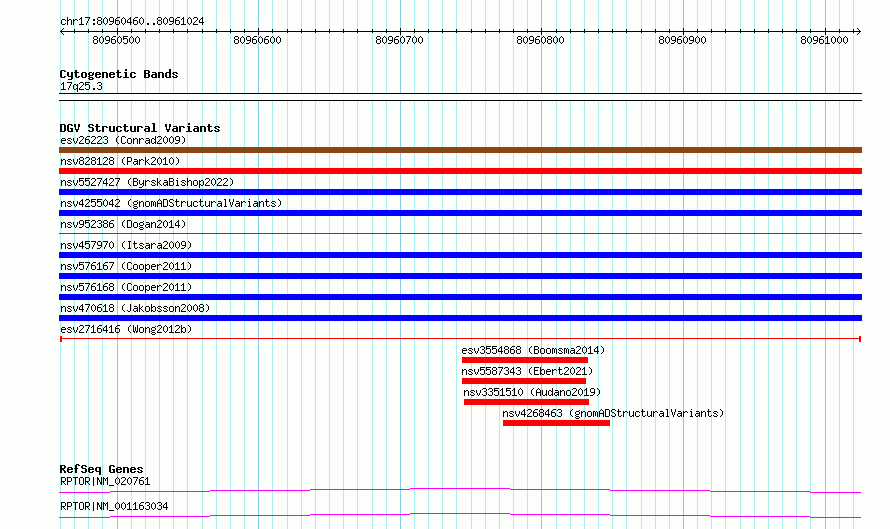Open nsv470618 (Jakobsson2008) label
The height and width of the screenshot is (529, 890).
coord(135,308)
